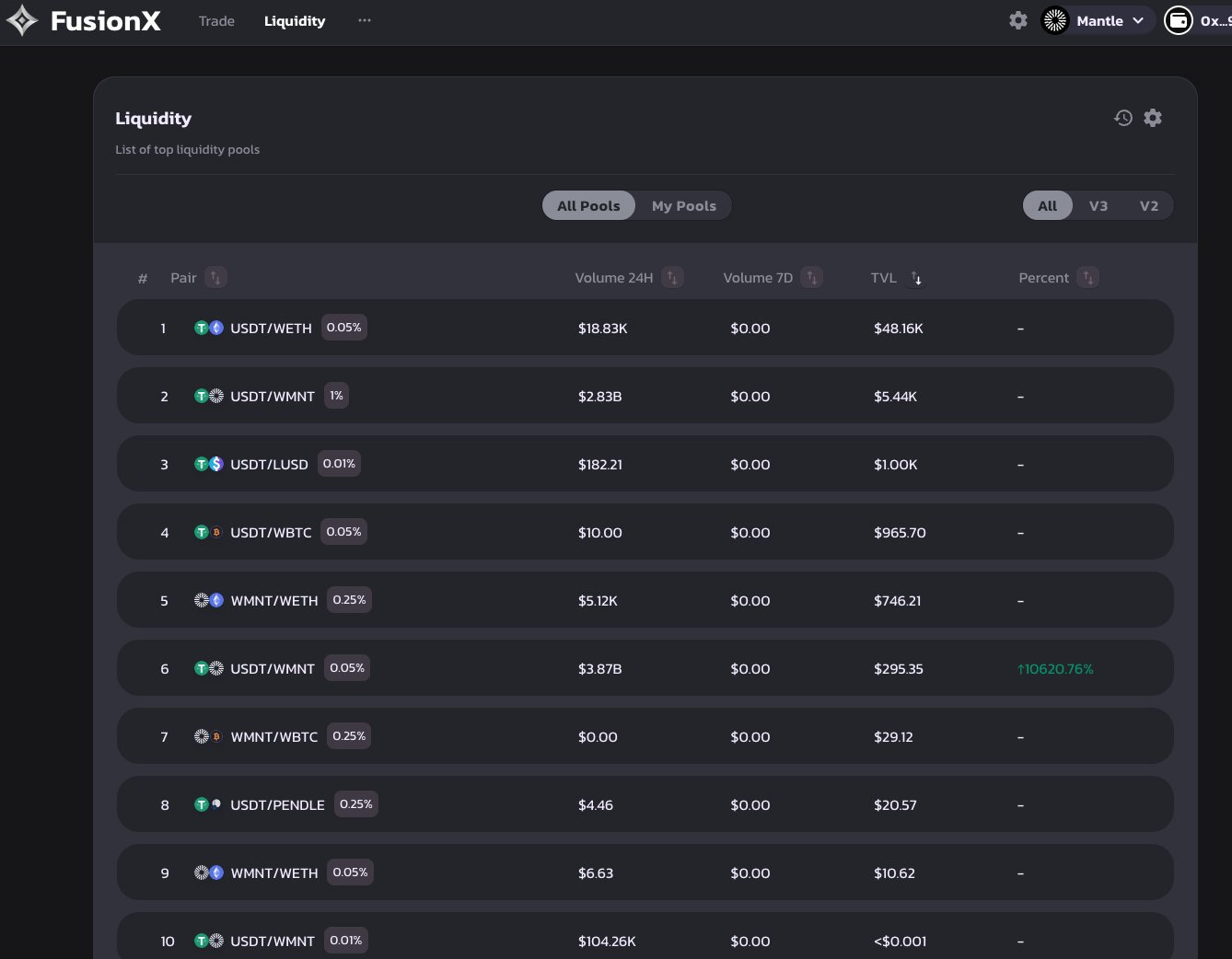Click the 1% fee badge on USDT/WMNT
This screenshot has width=1232, height=959.
pos(336,396)
